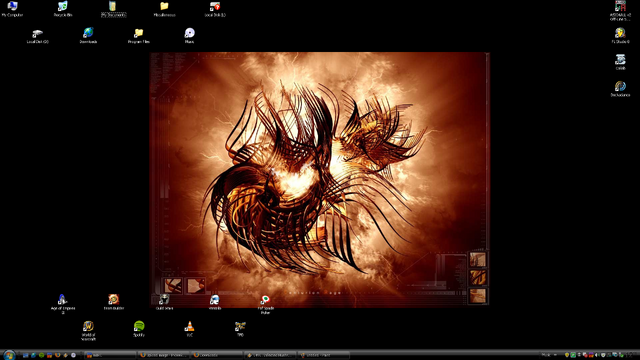640x360 pixels.
Task: Open the Recycle Bin icon
Action: 63,9
